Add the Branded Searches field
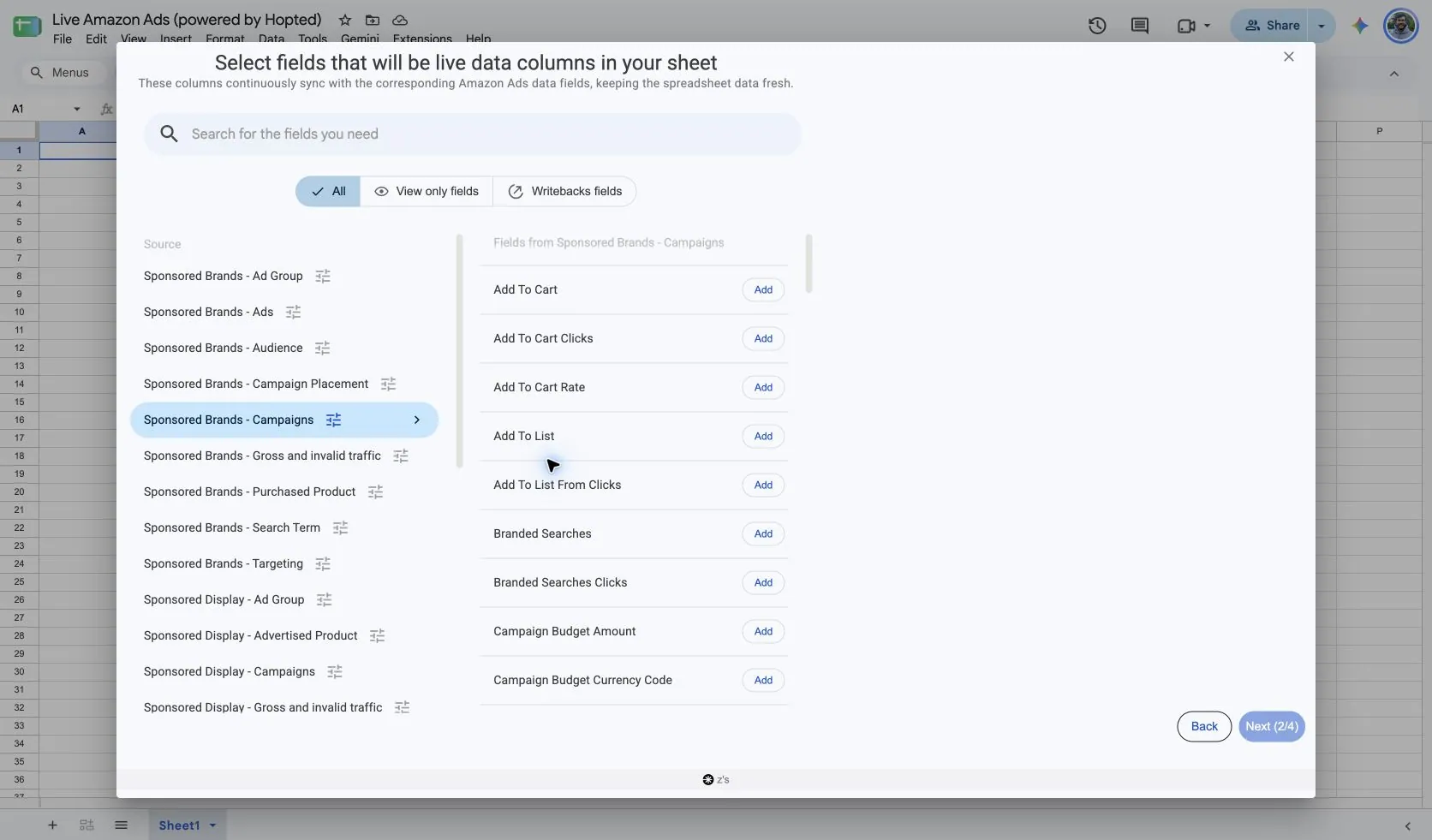Image resolution: width=1432 pixels, height=840 pixels. 763,534
